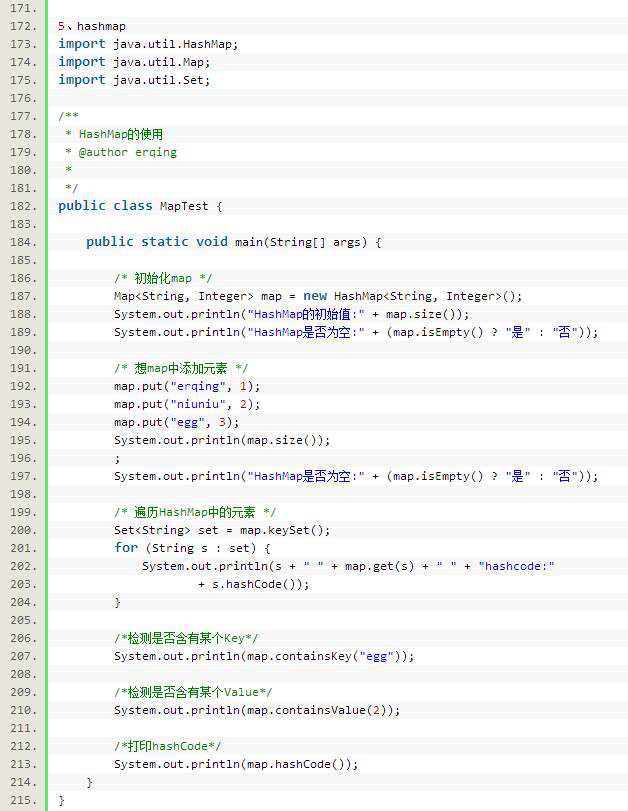
Task: Click the comment "打印hashCode"
Action: tap(168, 746)
